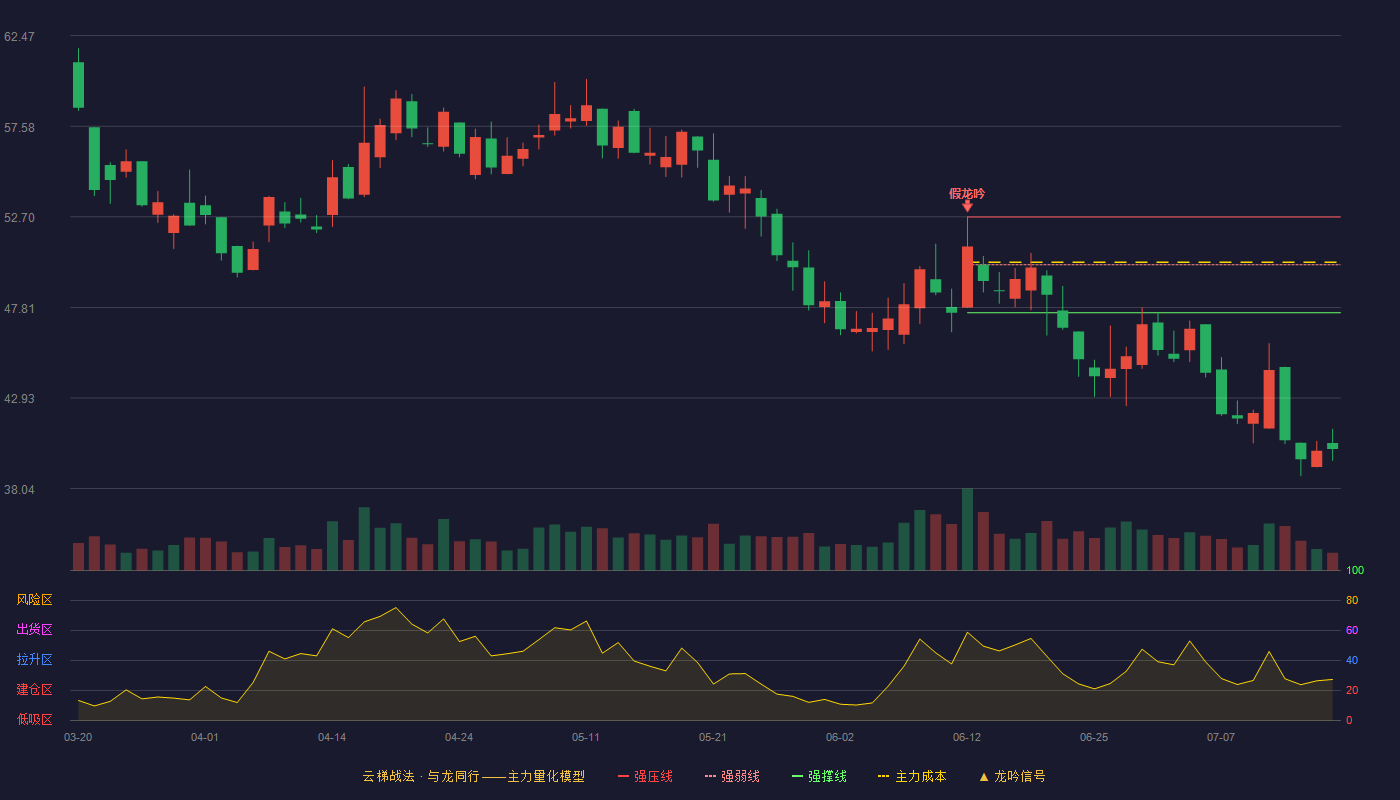
Task: Click the 05-11 date axis label
Action: point(586,737)
